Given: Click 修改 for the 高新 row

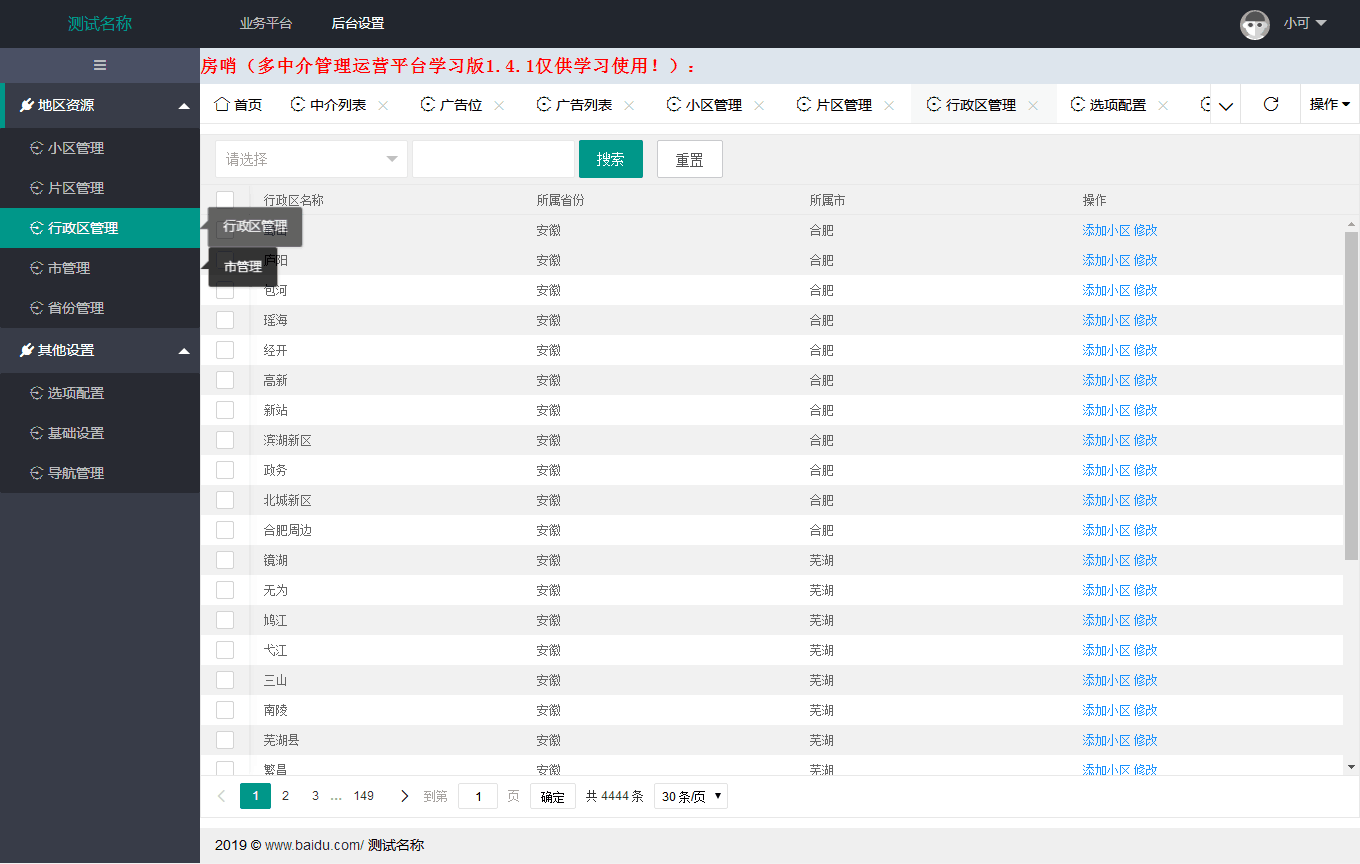Looking at the screenshot, I should pos(1146,380).
